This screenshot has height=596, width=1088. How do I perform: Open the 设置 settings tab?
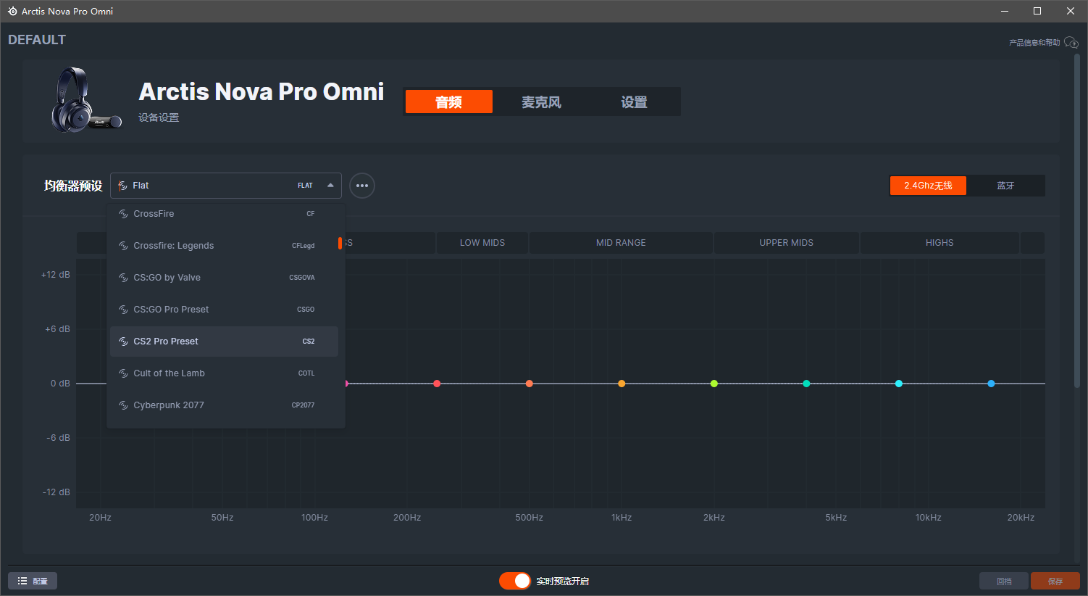634,102
